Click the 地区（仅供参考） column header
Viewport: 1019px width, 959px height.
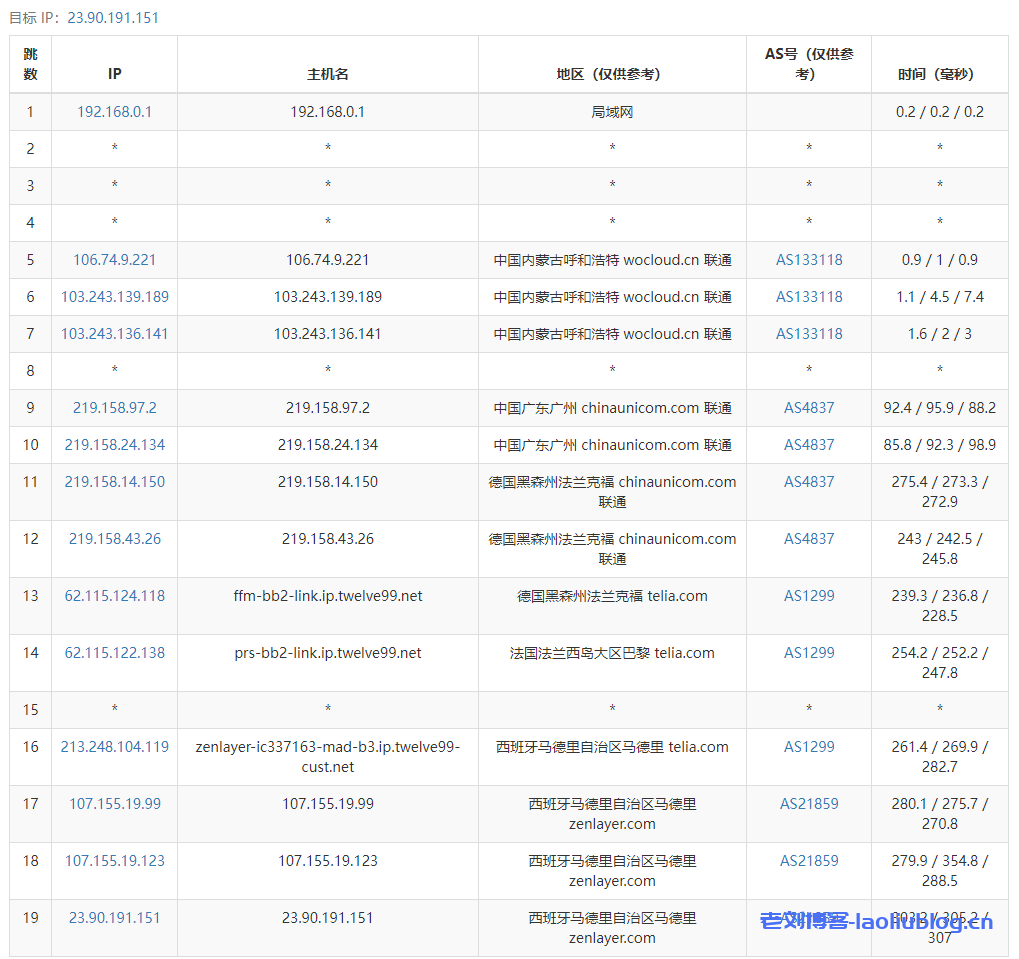611,74
